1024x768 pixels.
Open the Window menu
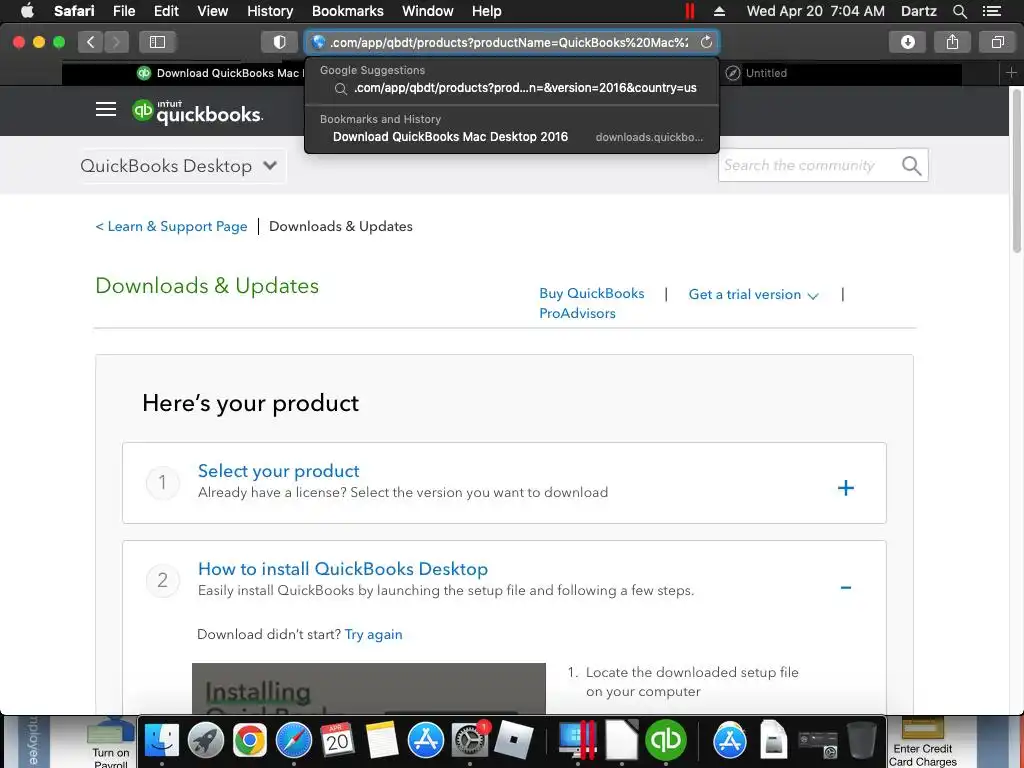point(428,11)
